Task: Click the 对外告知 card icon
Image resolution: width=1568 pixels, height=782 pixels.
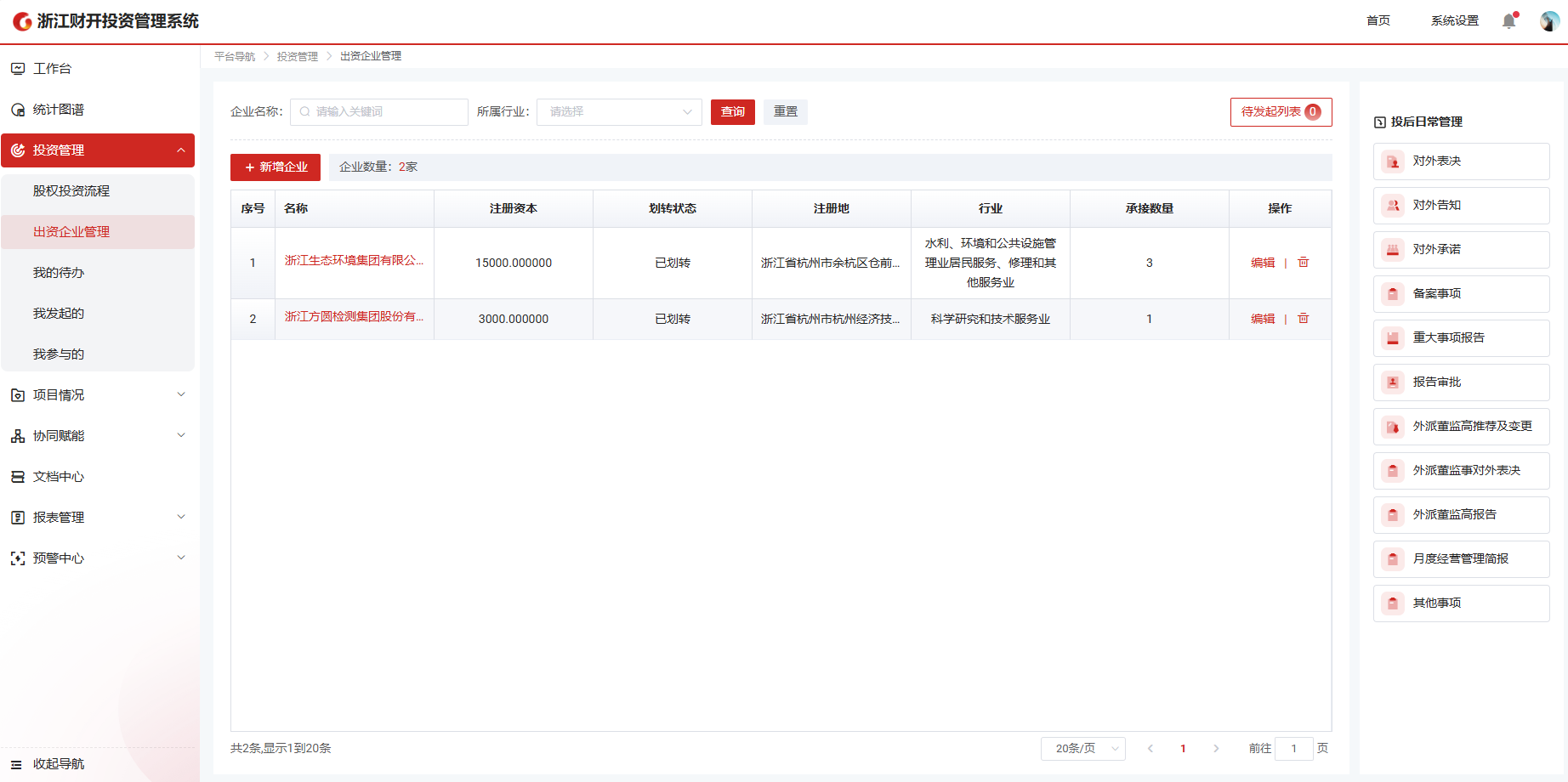Action: [1393, 206]
